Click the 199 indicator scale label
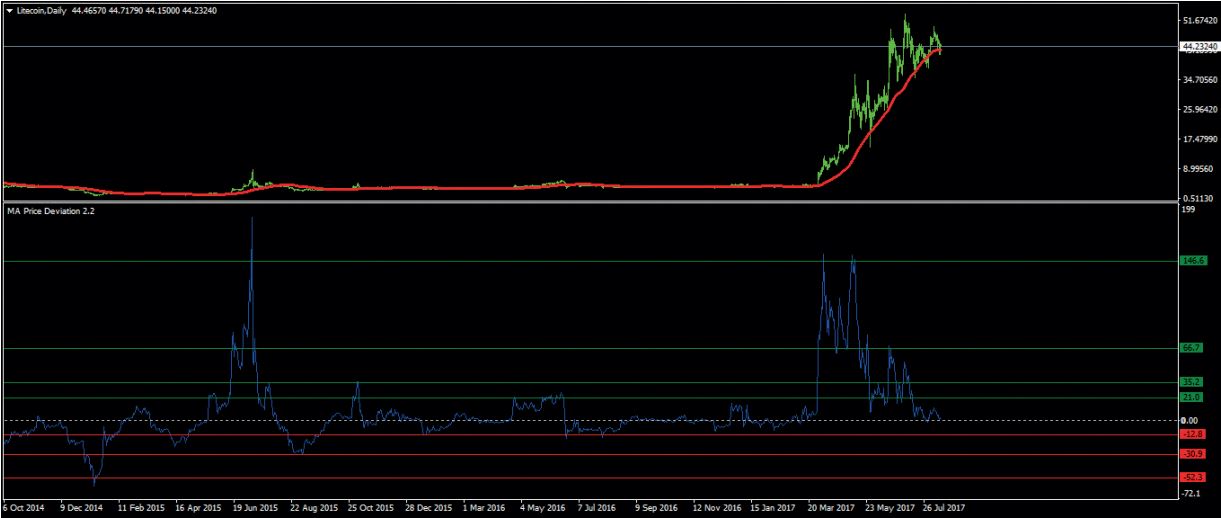 [x=1188, y=210]
